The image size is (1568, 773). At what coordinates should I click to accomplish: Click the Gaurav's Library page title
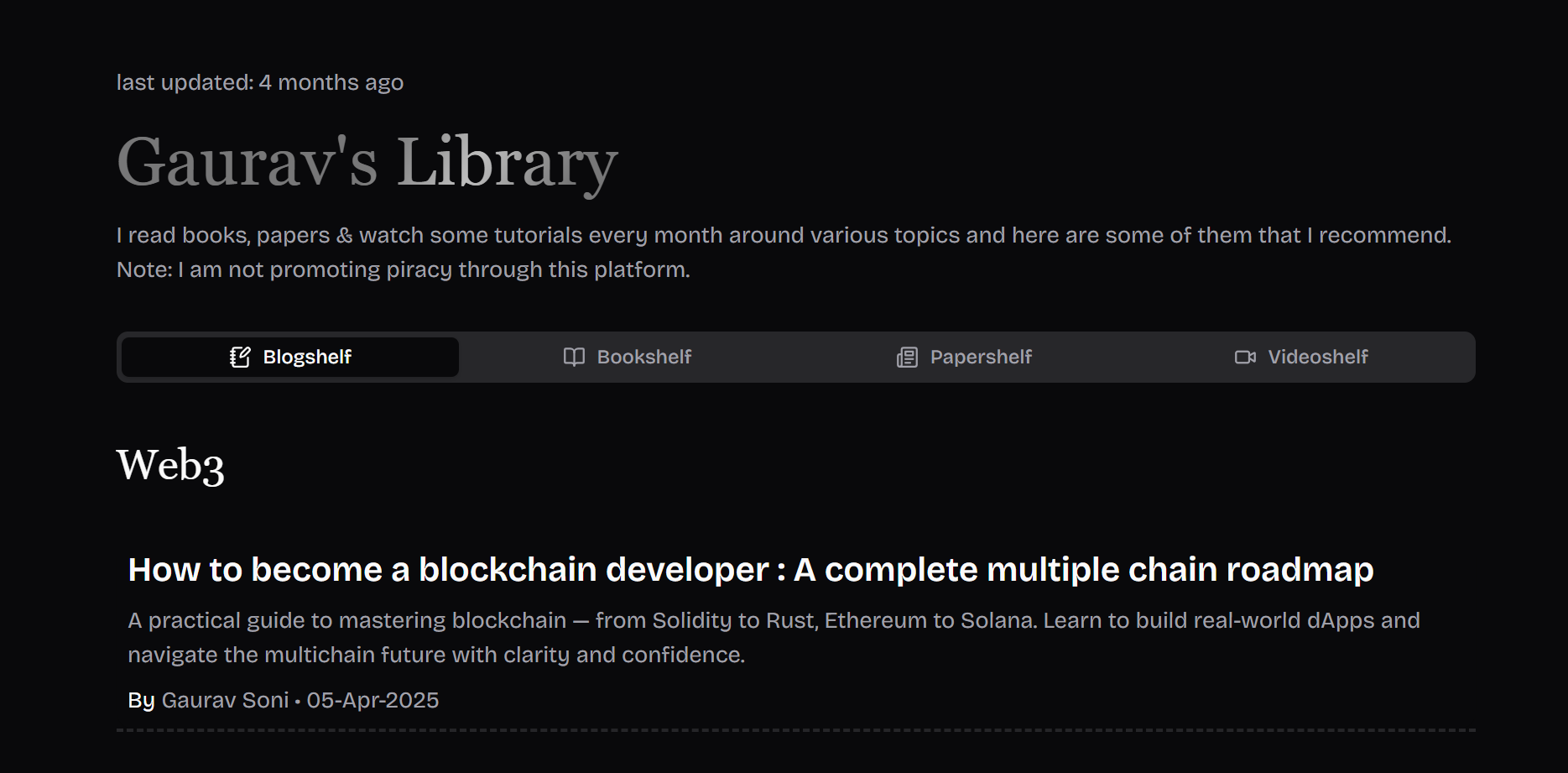(367, 162)
